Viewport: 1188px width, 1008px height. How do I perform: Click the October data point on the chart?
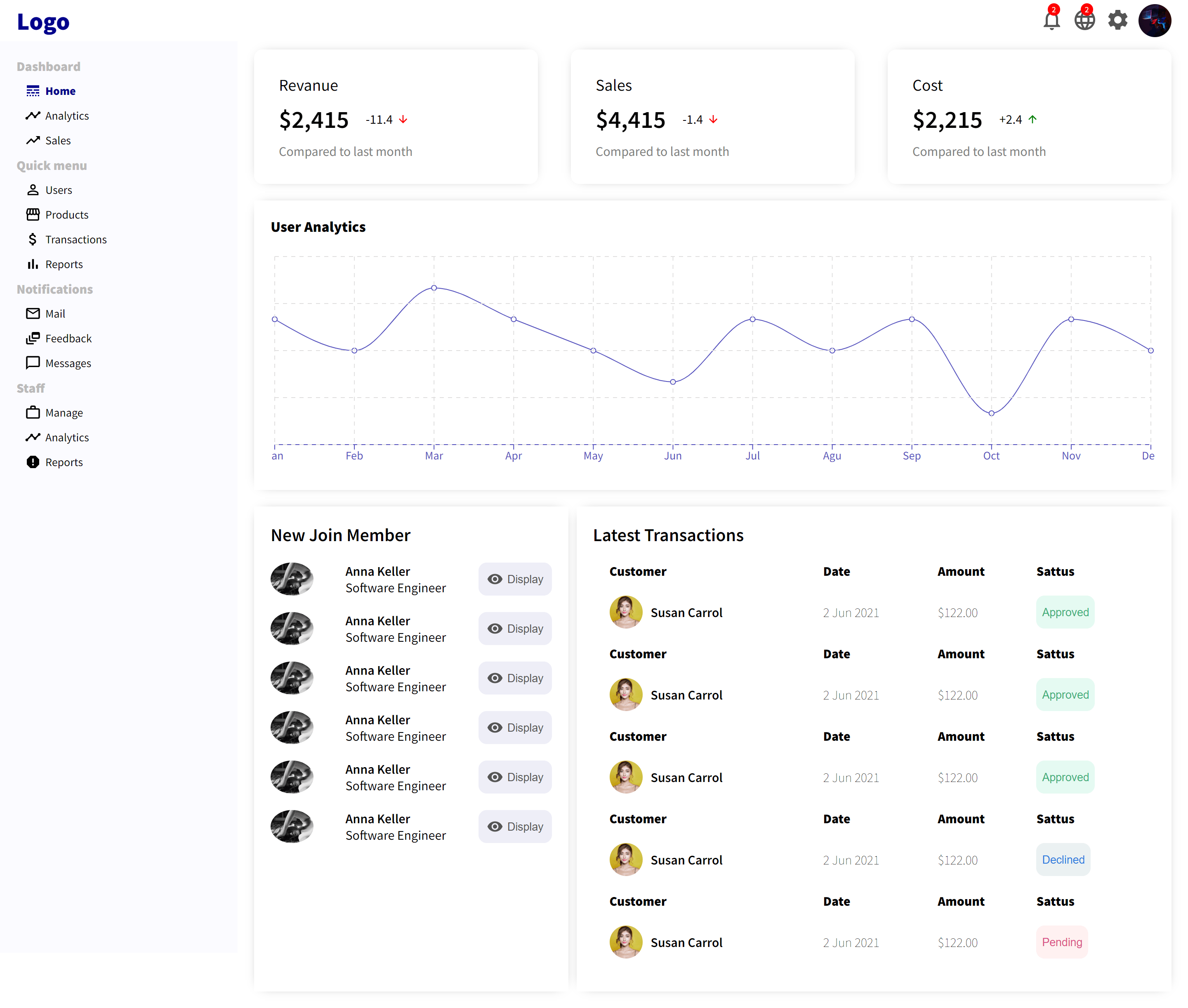pyautogui.click(x=991, y=413)
